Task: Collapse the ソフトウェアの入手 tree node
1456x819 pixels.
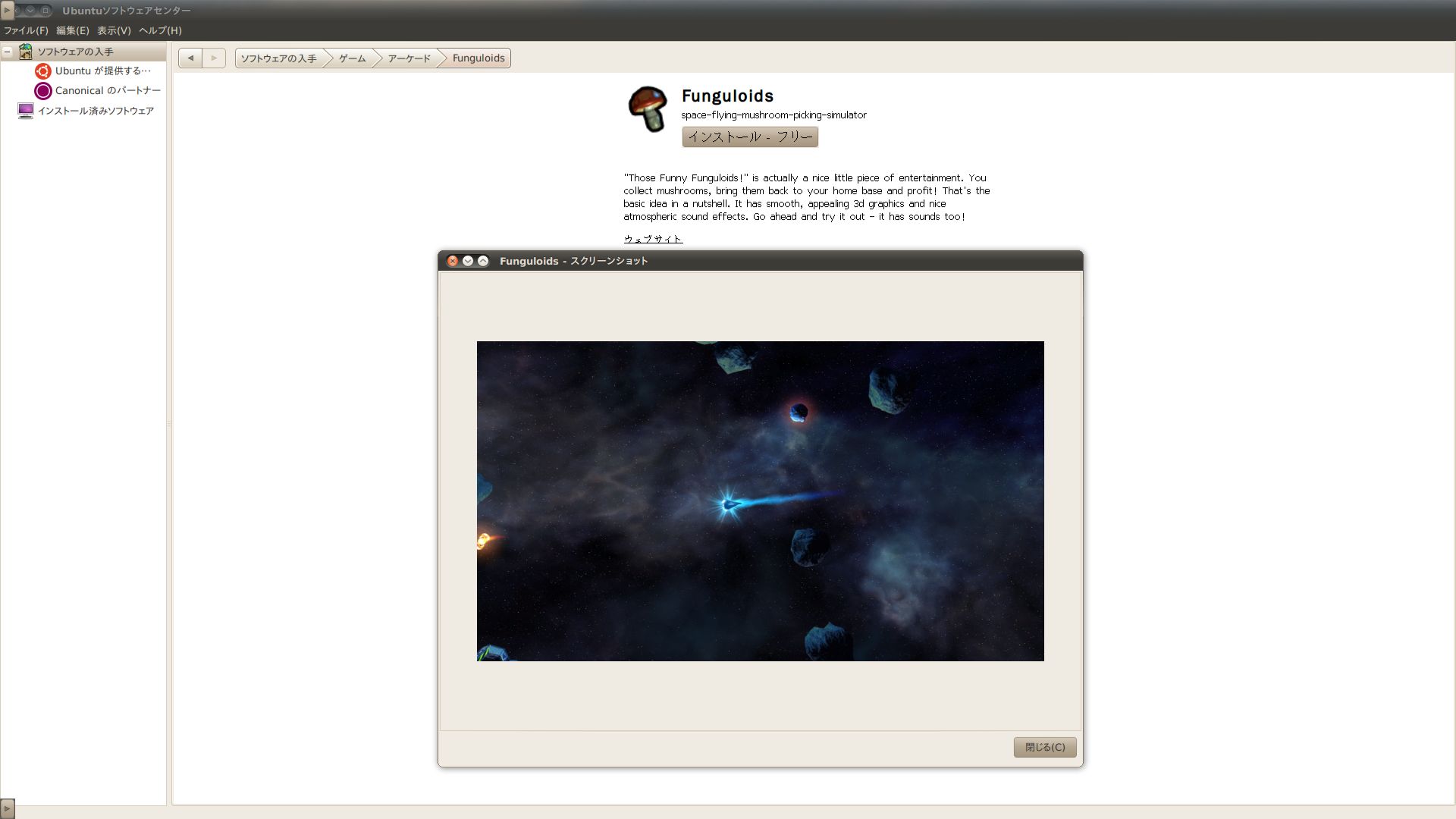Action: [x=8, y=52]
